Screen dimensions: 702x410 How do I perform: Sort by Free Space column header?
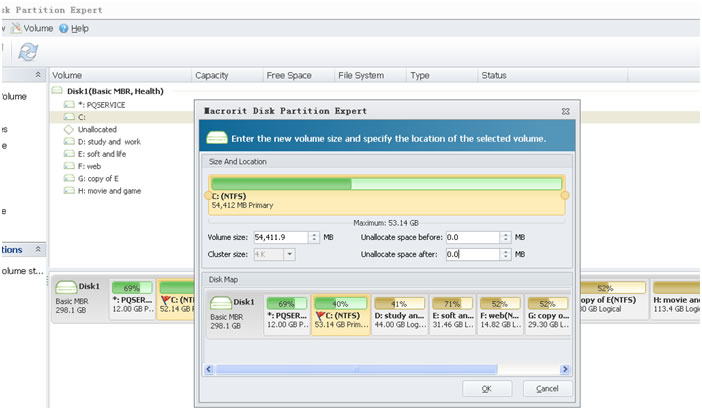pos(299,75)
